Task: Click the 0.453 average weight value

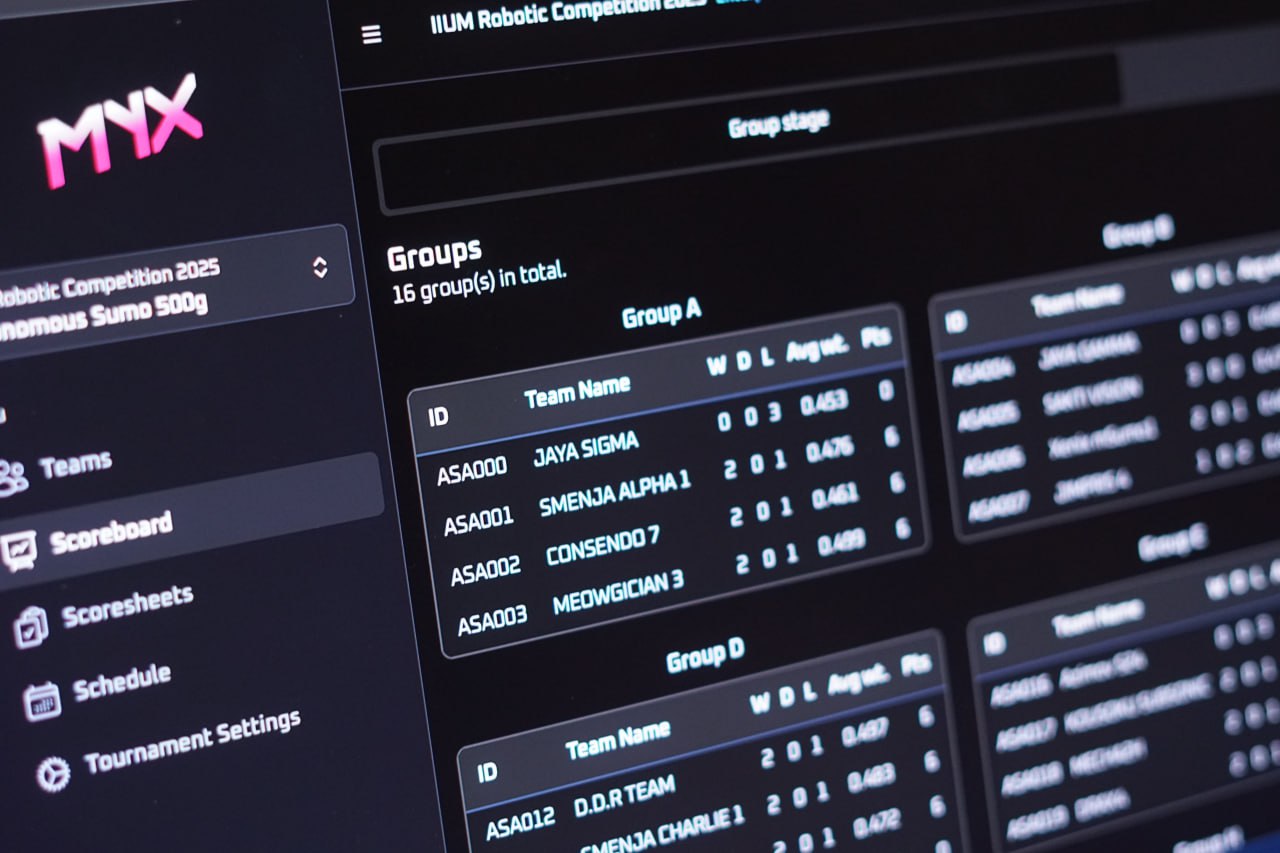Action: pyautogui.click(x=825, y=402)
